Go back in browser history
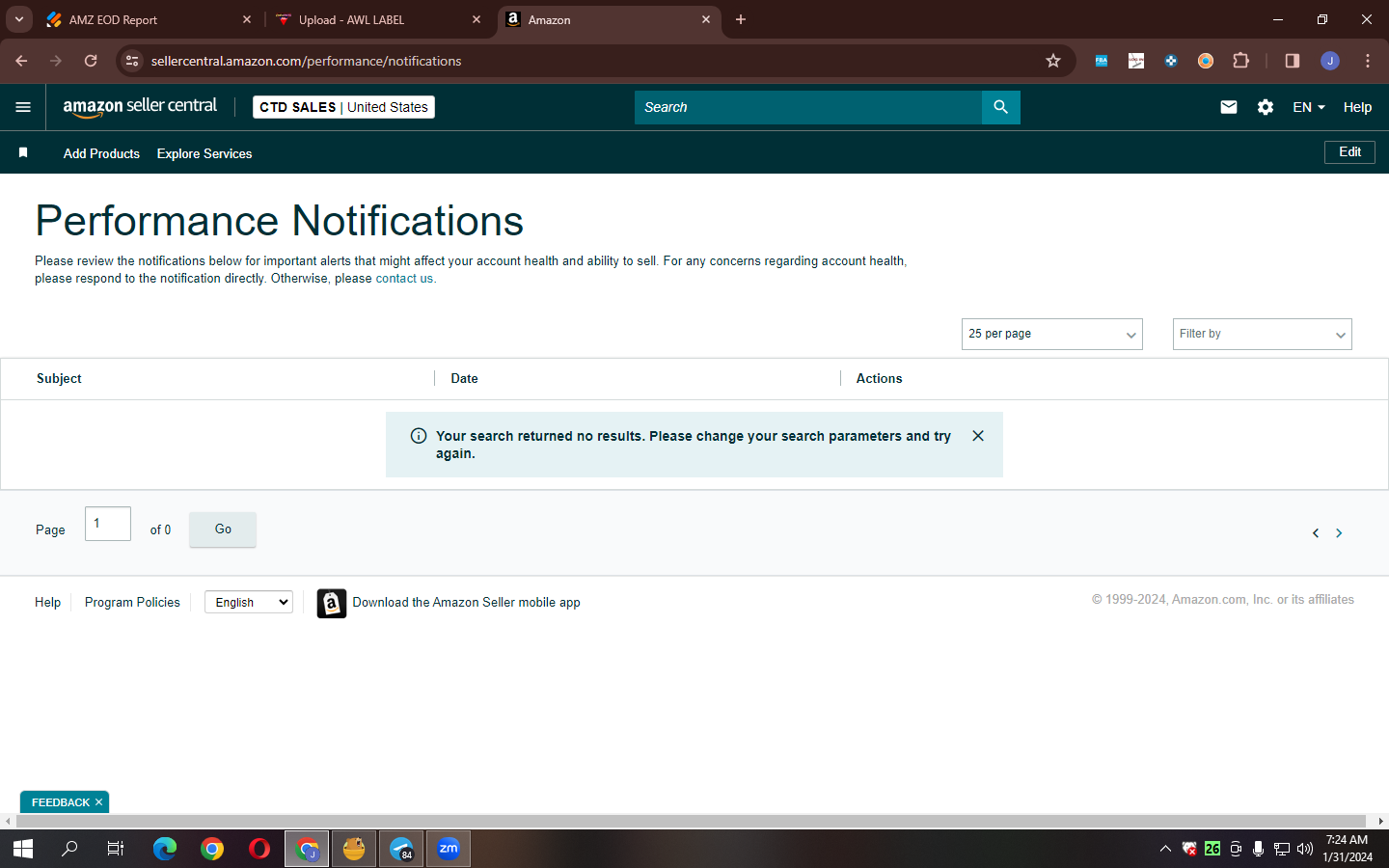Screen dimensions: 1389x868 click(21, 61)
